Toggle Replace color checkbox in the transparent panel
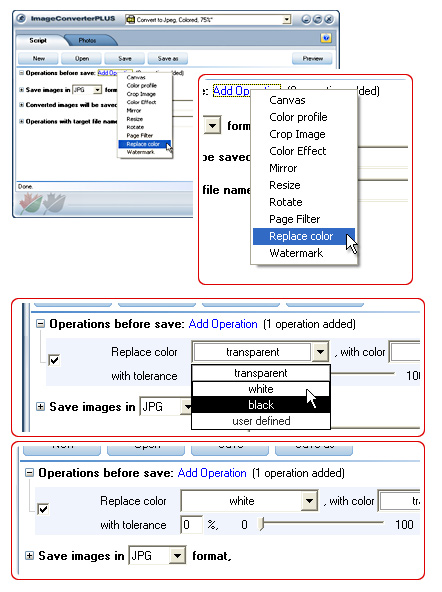This screenshot has width=442, height=592. click(54, 360)
